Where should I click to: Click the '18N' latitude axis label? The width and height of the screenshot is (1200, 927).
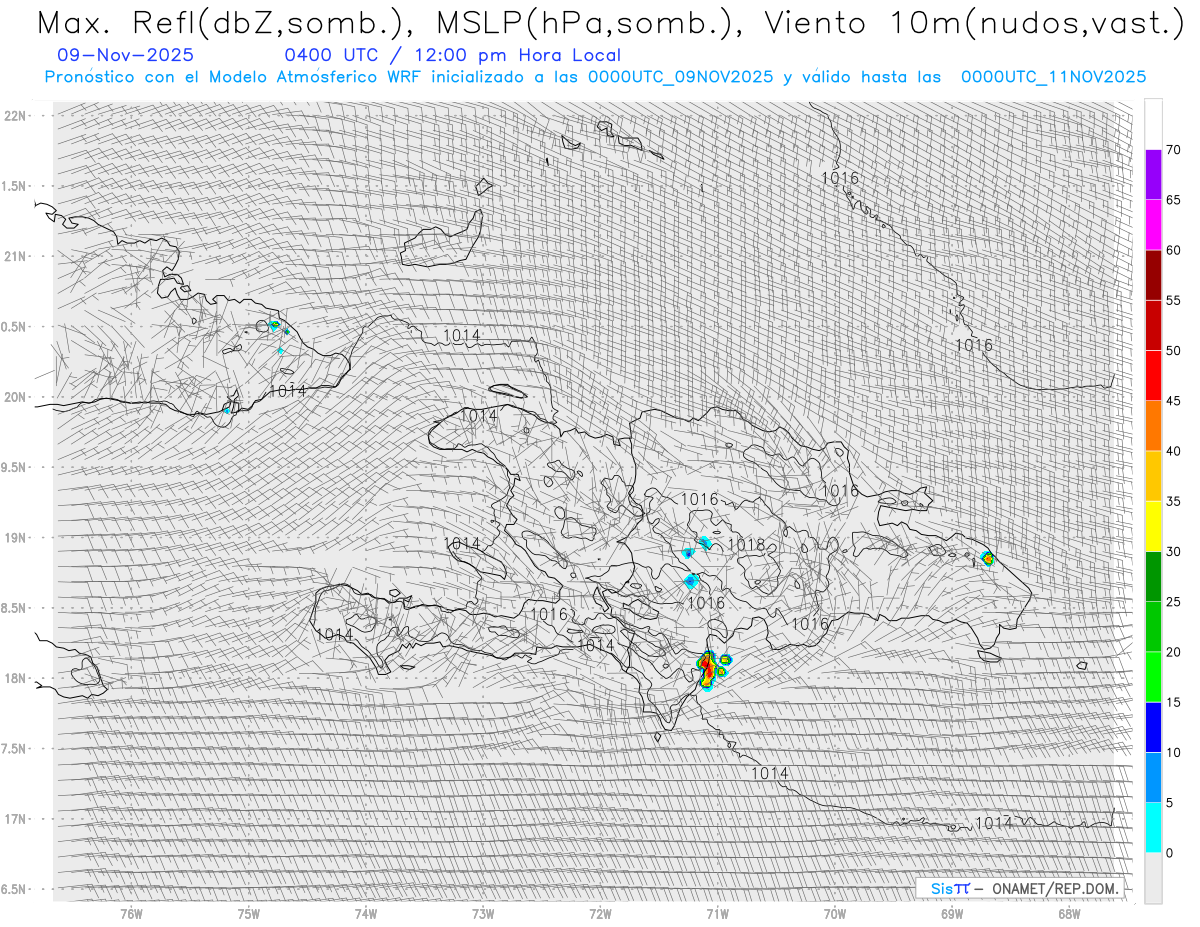pyautogui.click(x=14, y=678)
